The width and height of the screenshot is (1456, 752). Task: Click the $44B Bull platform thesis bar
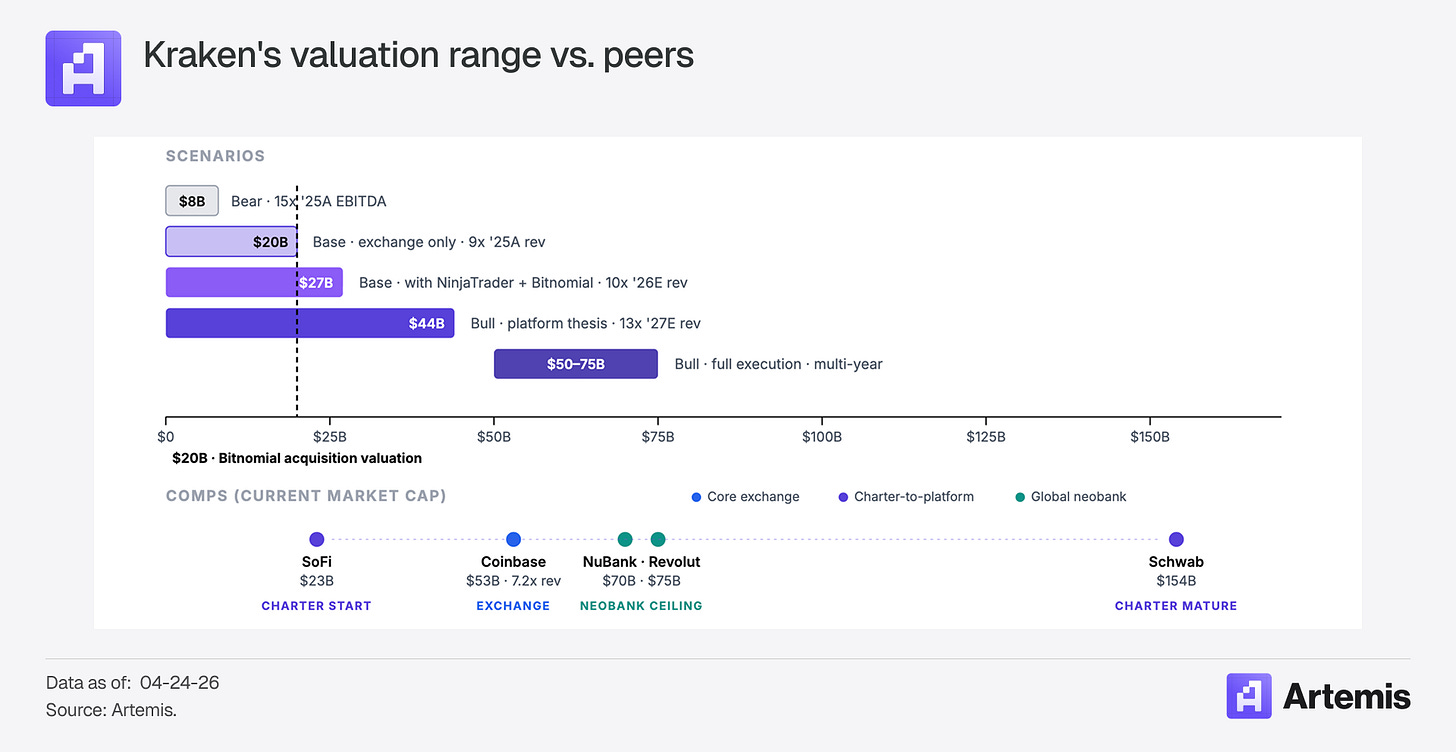tap(310, 323)
